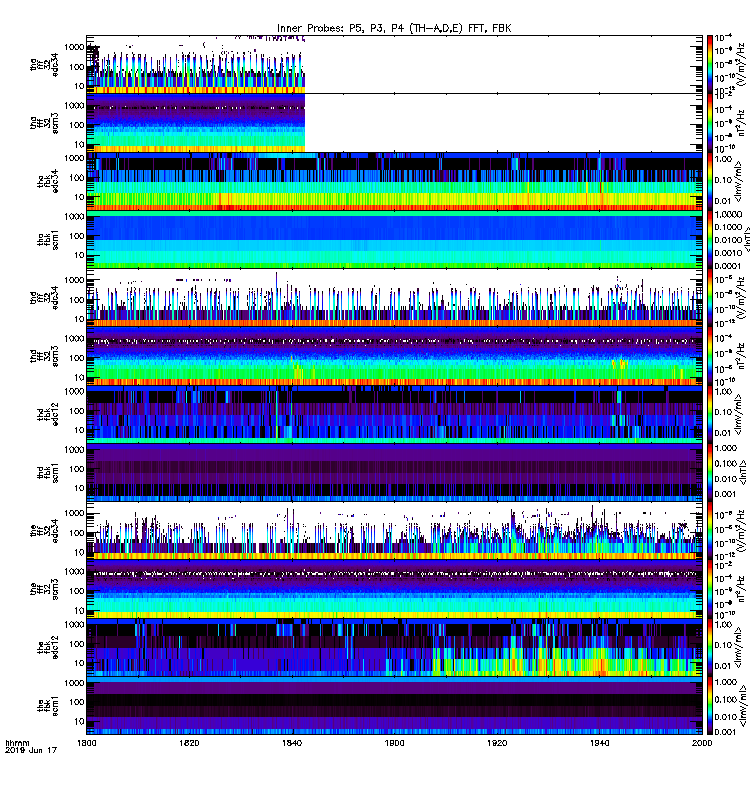
Task: Click the color bar beside thd fbk scm1 panel
Action: [x=709, y=472]
